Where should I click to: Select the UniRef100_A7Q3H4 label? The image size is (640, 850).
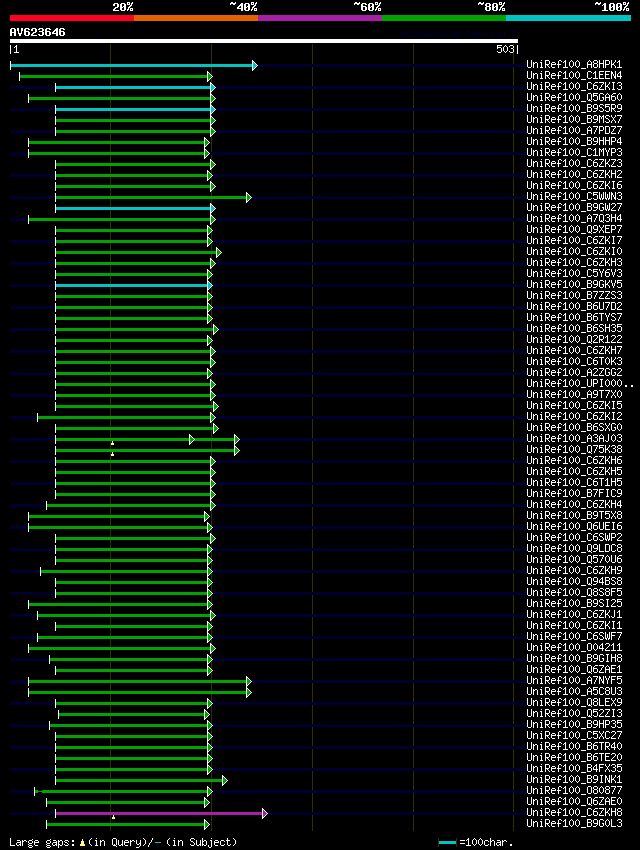(x=574, y=218)
